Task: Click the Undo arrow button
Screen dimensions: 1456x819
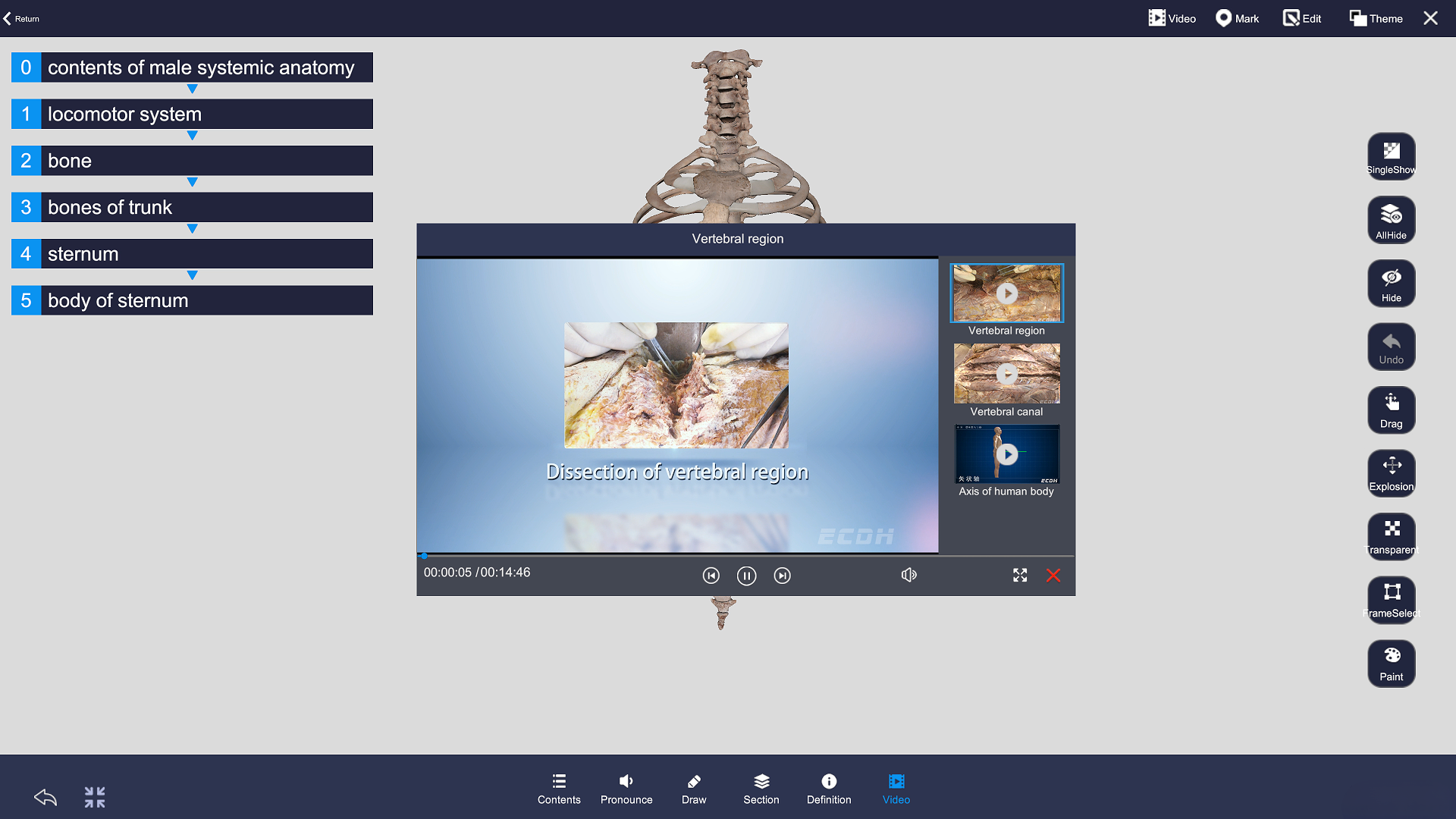Action: coord(1391,347)
